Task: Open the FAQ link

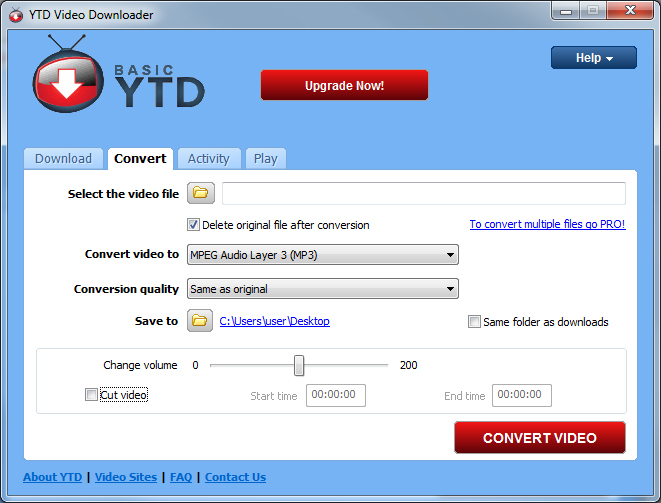Action: coord(181,477)
